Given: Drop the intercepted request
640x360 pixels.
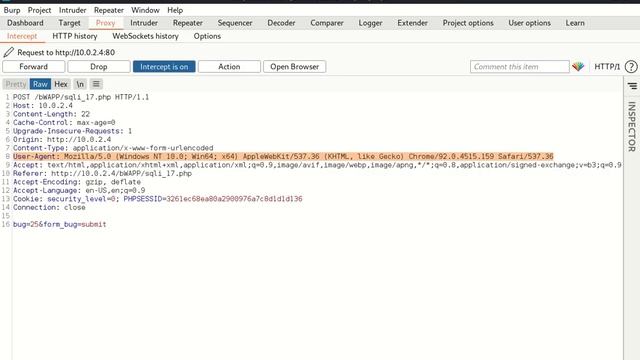Looking at the screenshot, I should (x=99, y=67).
